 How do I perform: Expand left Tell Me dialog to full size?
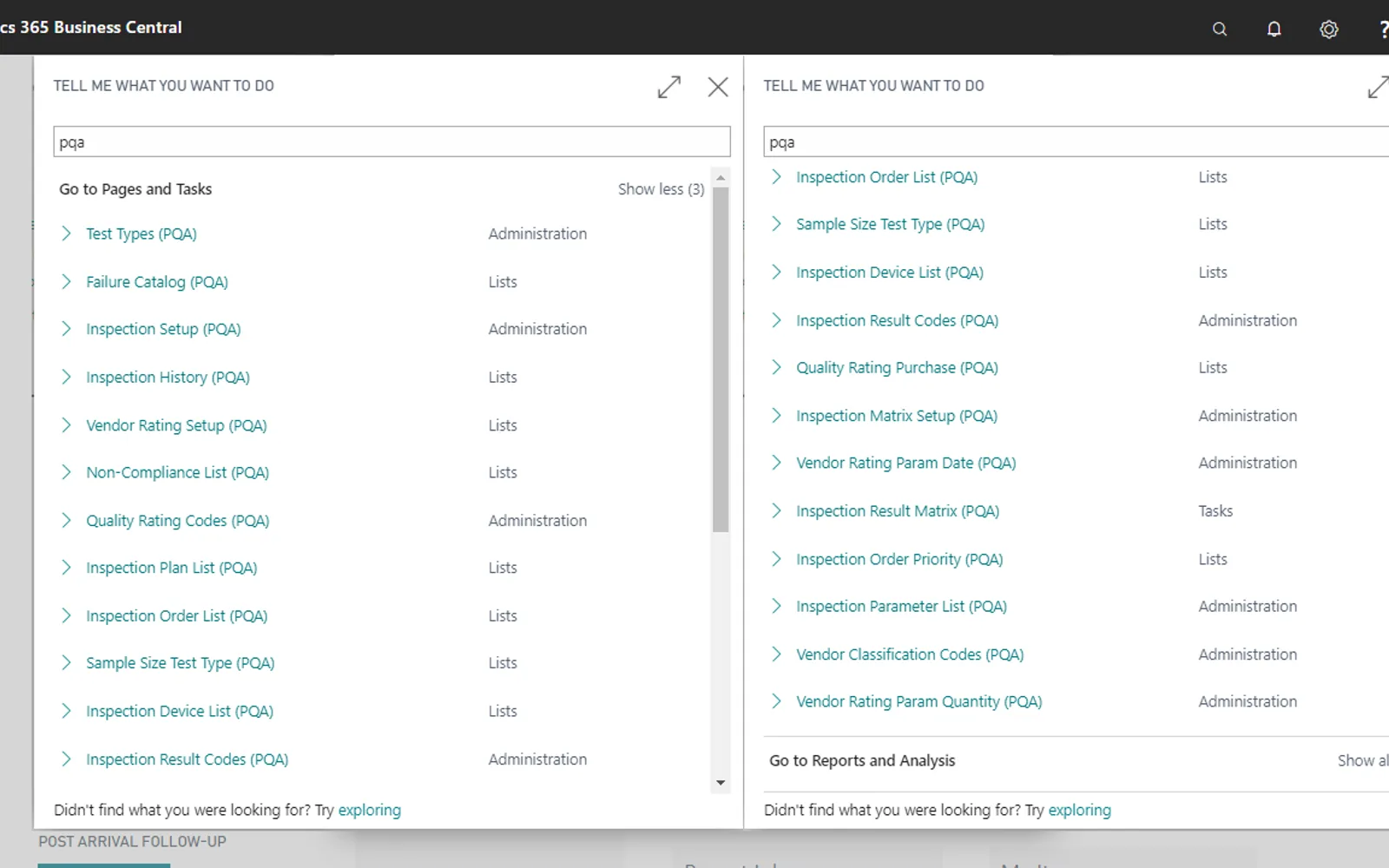(x=668, y=87)
